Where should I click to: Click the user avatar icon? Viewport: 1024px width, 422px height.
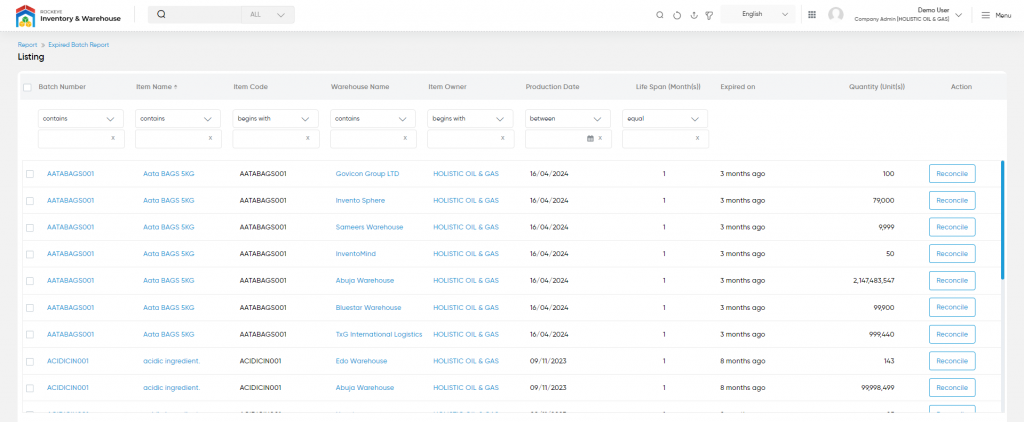pyautogui.click(x=835, y=15)
